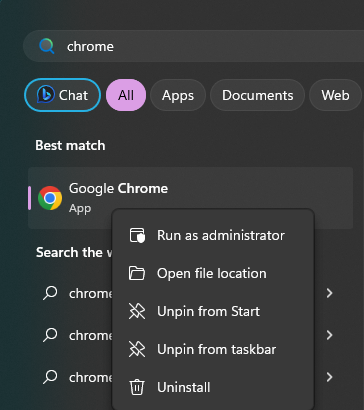Expand the second web suggestion chevron arrow
The width and height of the screenshot is (364, 410).
(329, 335)
